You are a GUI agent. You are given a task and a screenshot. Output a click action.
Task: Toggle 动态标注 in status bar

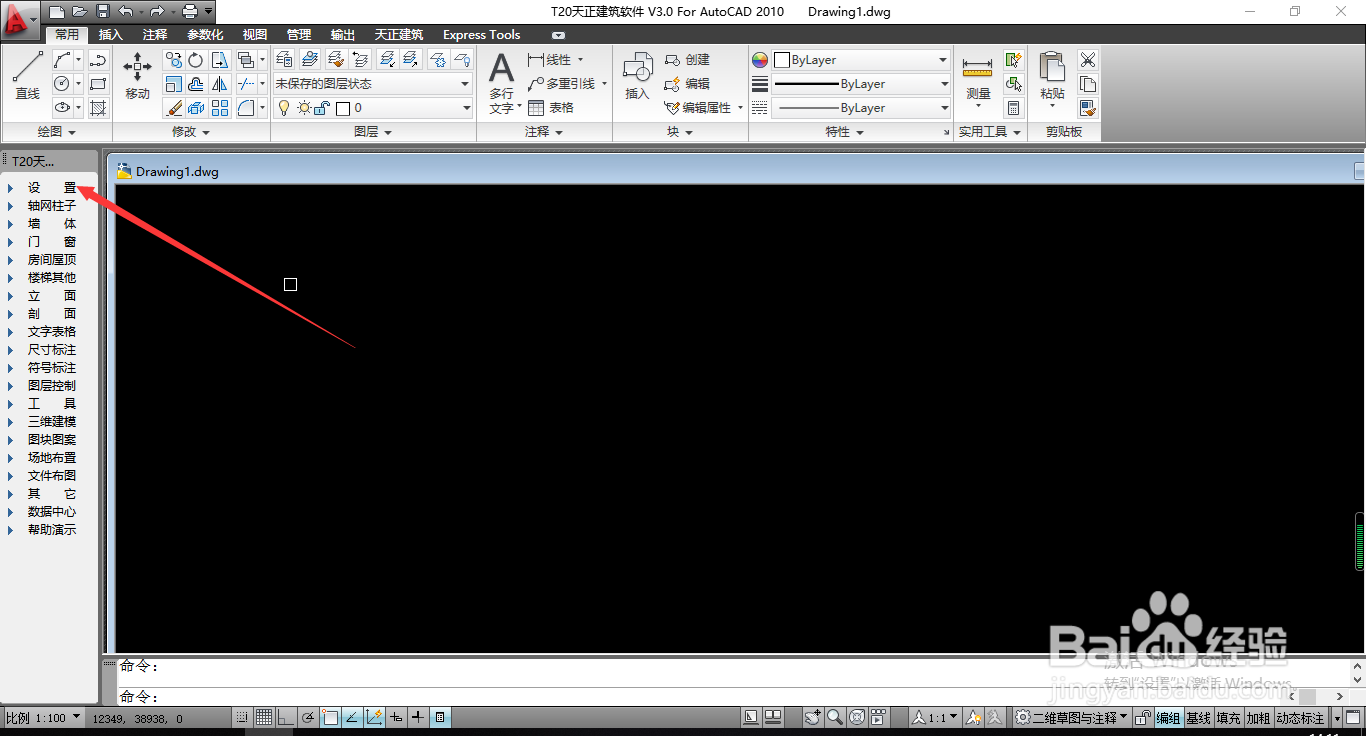click(1300, 718)
